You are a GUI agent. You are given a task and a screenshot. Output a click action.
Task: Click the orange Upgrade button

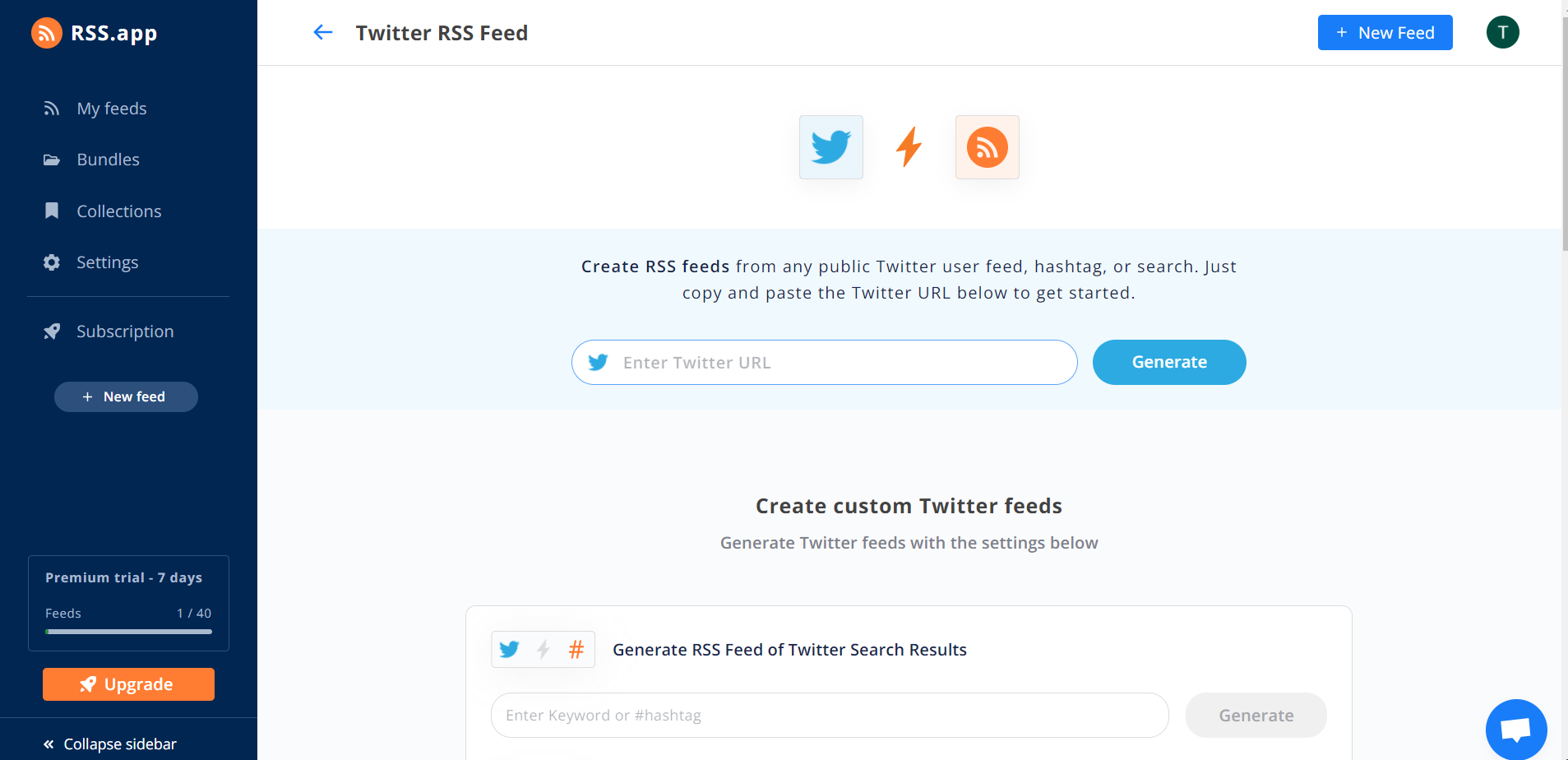128,684
